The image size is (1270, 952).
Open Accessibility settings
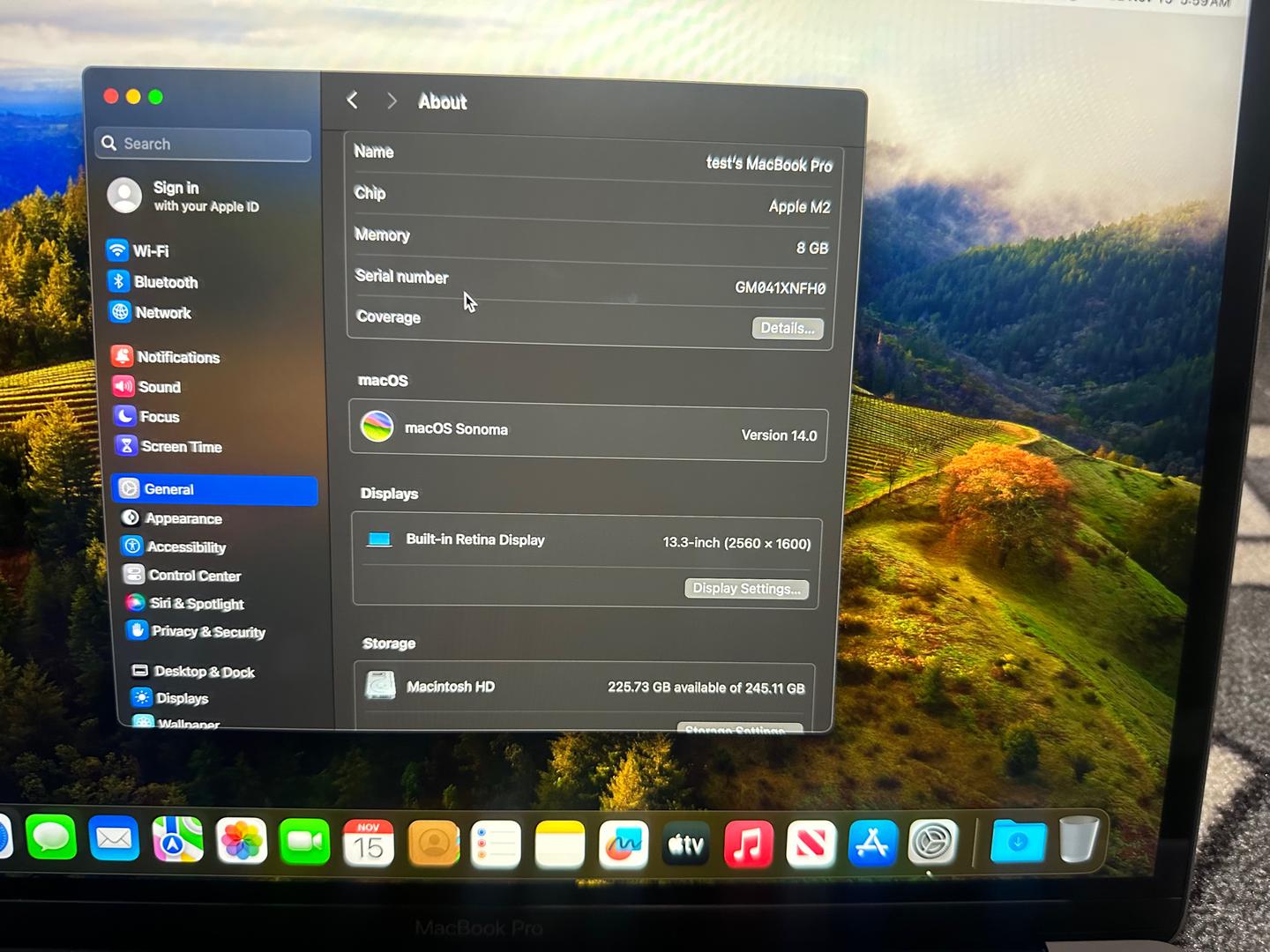click(175, 547)
